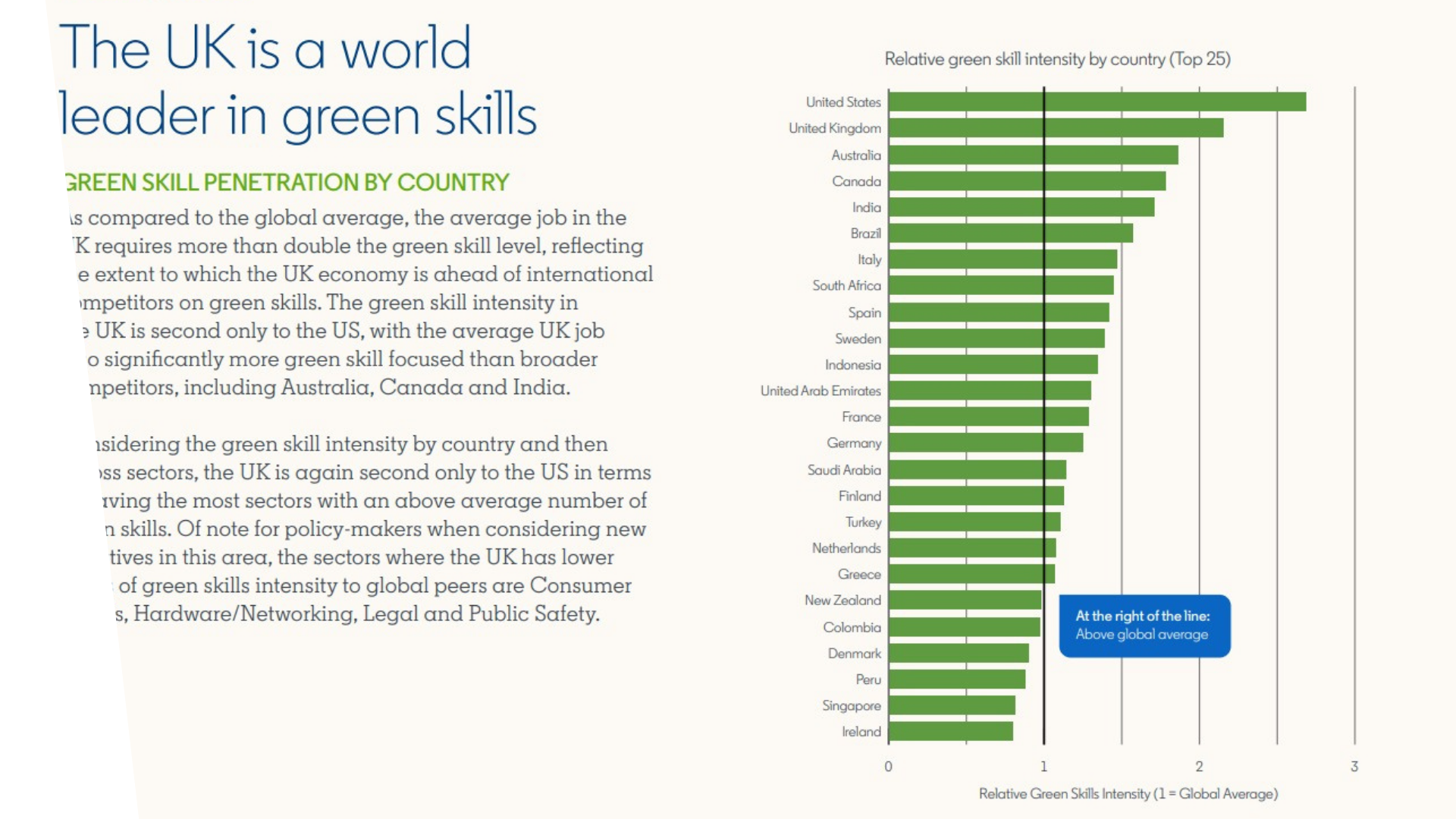Click the Saudi Arabia bar

[977, 470]
